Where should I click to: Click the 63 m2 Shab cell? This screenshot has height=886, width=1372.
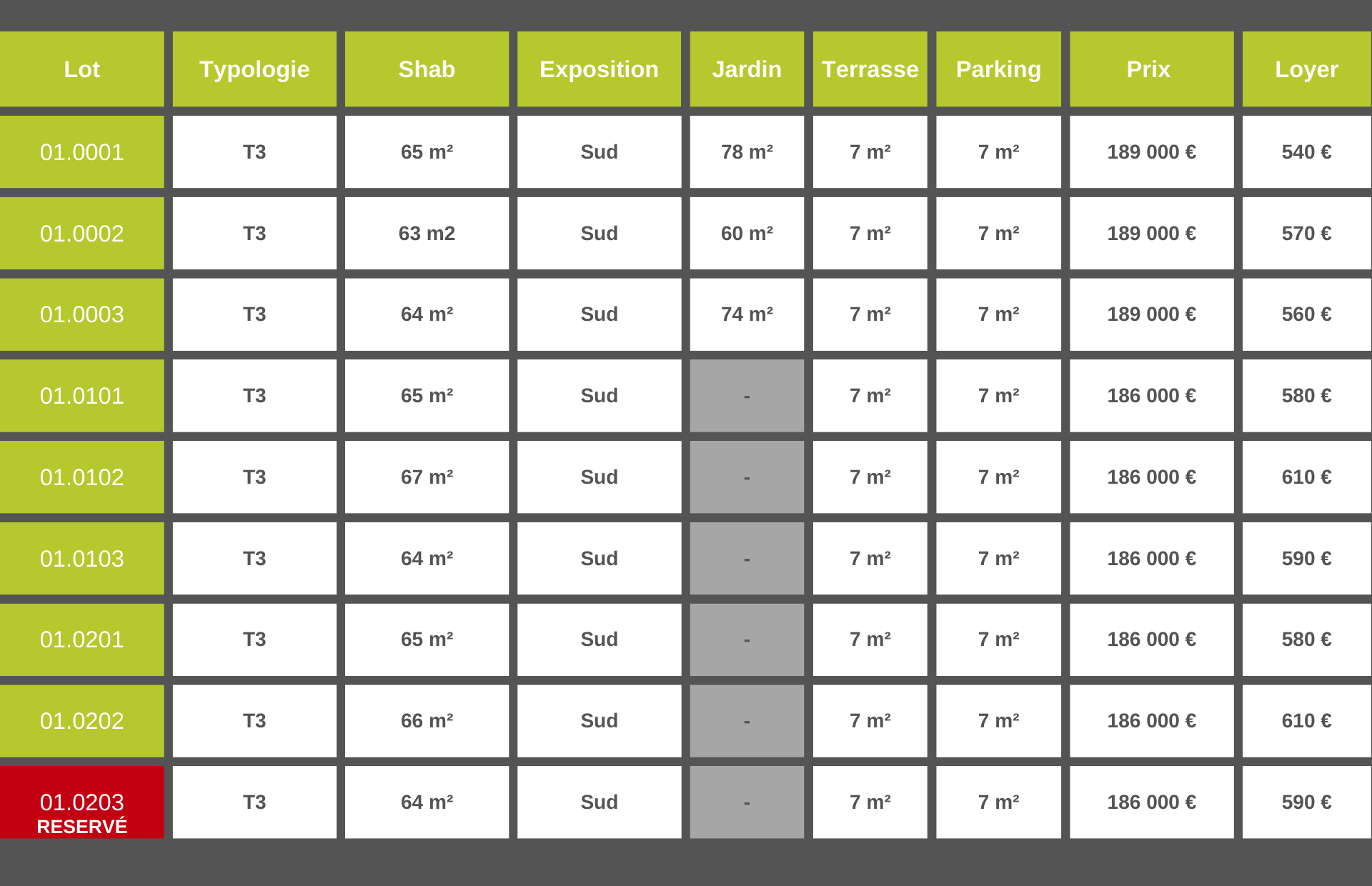pos(427,234)
